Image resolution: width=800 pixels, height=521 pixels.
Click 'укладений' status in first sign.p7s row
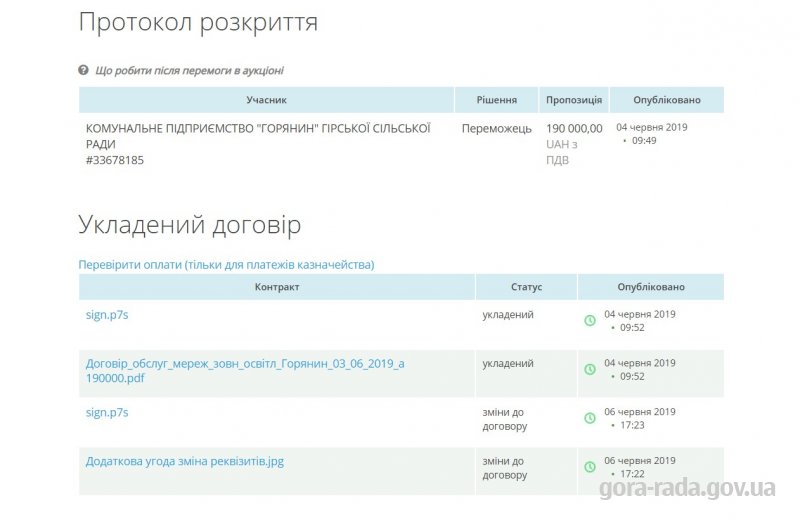[x=508, y=314]
